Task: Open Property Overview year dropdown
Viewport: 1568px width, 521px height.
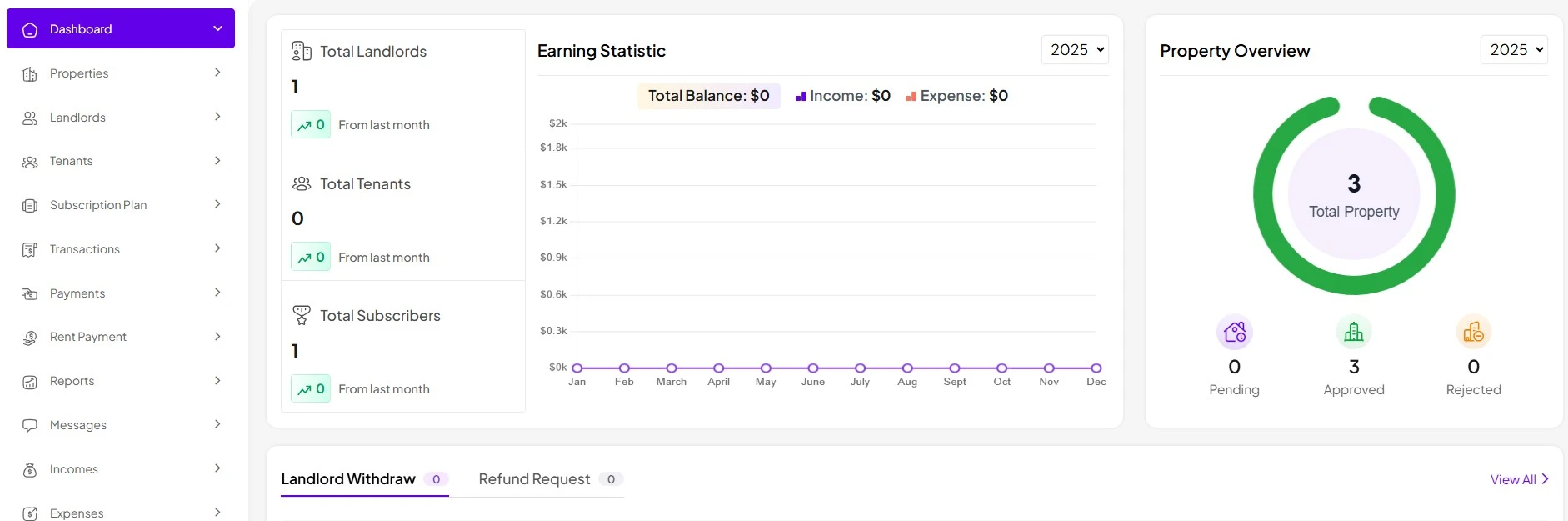Action: [1513, 50]
